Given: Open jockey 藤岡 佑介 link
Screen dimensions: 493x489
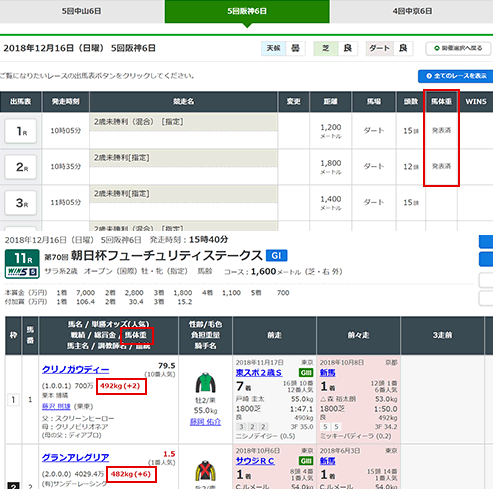Looking at the screenshot, I should point(205,422).
